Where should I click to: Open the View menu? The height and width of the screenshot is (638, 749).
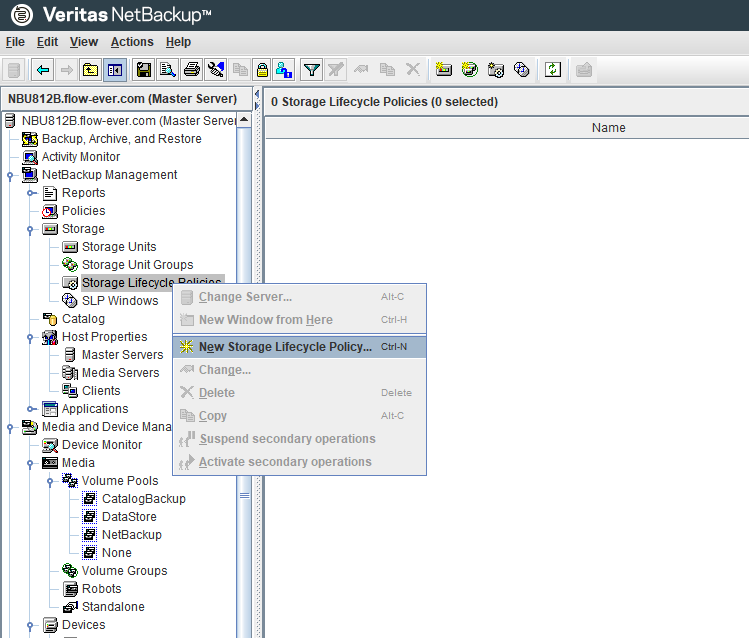coord(84,42)
